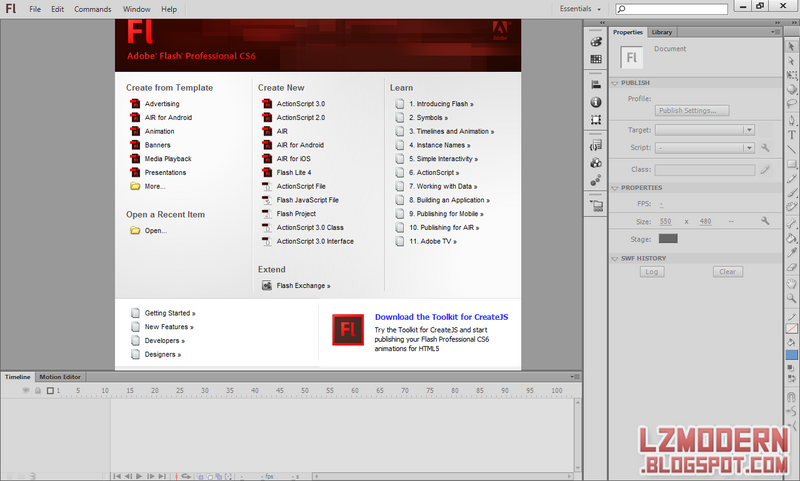Collapse the SWF HISTORY section

pyautogui.click(x=615, y=259)
